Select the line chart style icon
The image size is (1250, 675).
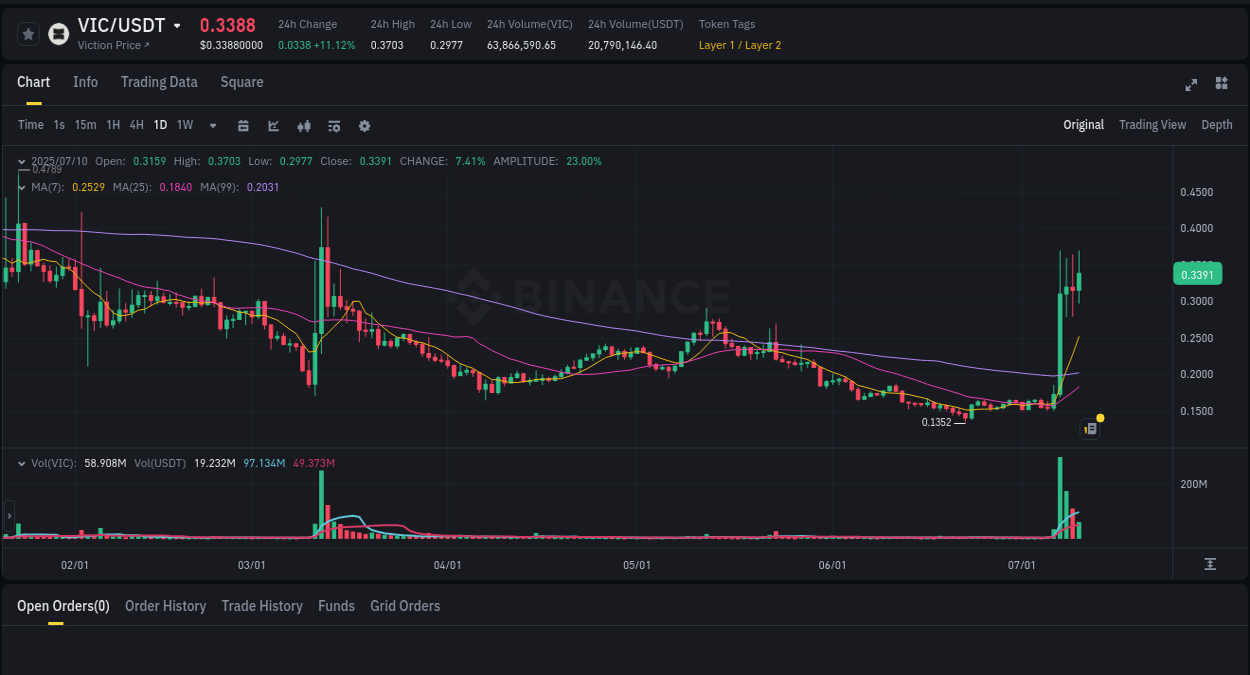tap(271, 125)
